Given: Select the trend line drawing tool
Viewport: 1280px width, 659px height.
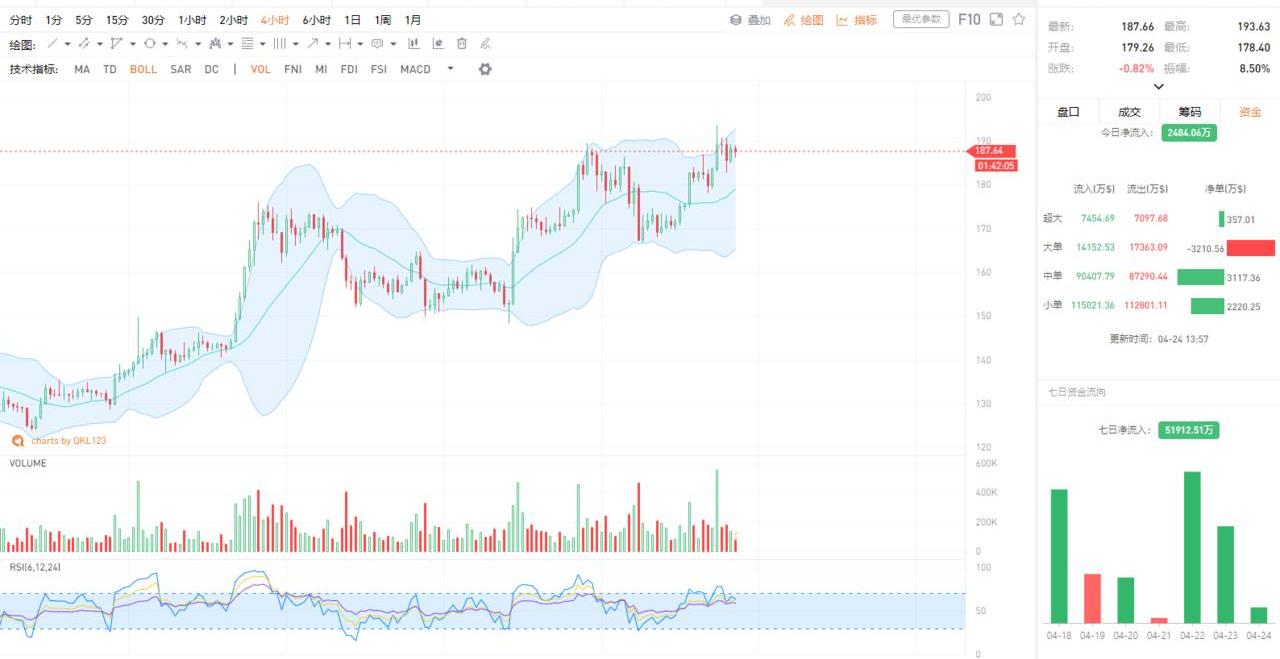Looking at the screenshot, I should click(52, 44).
